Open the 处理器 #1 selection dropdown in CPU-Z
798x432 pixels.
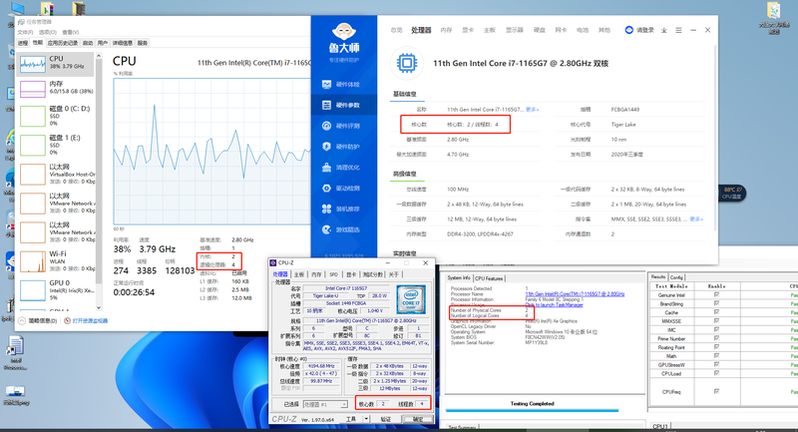(326, 404)
